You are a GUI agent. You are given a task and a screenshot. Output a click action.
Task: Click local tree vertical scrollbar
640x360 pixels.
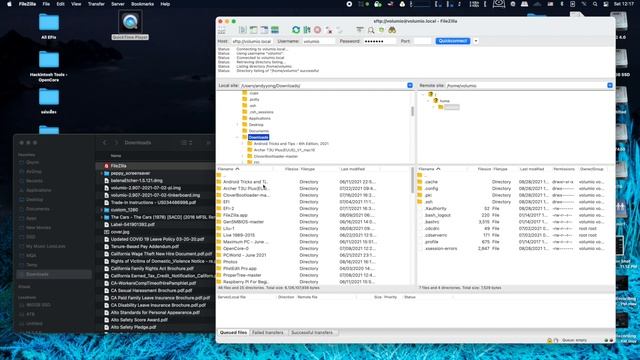tap(412, 111)
